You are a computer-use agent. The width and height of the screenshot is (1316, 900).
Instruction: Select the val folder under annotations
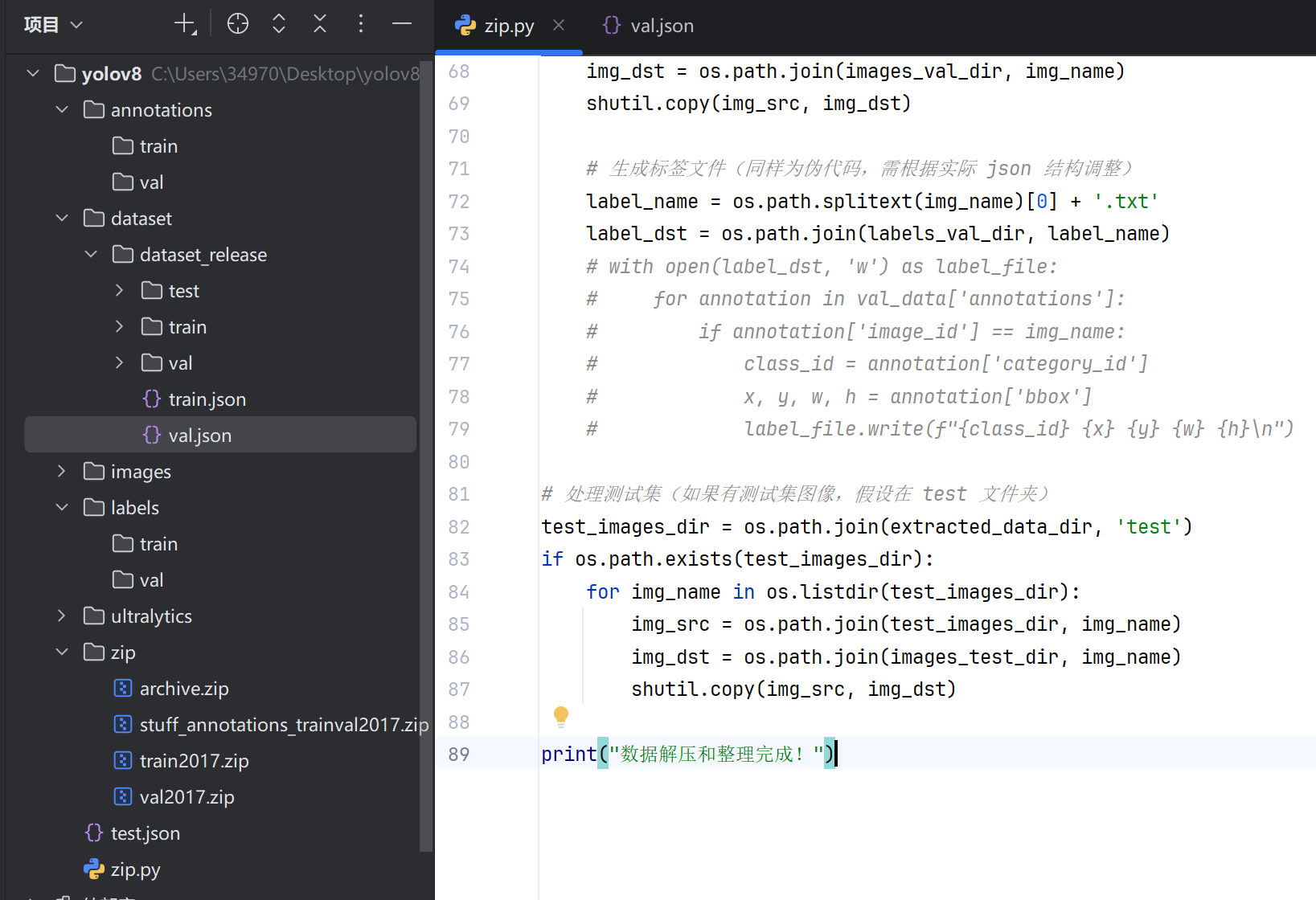[220, 182]
